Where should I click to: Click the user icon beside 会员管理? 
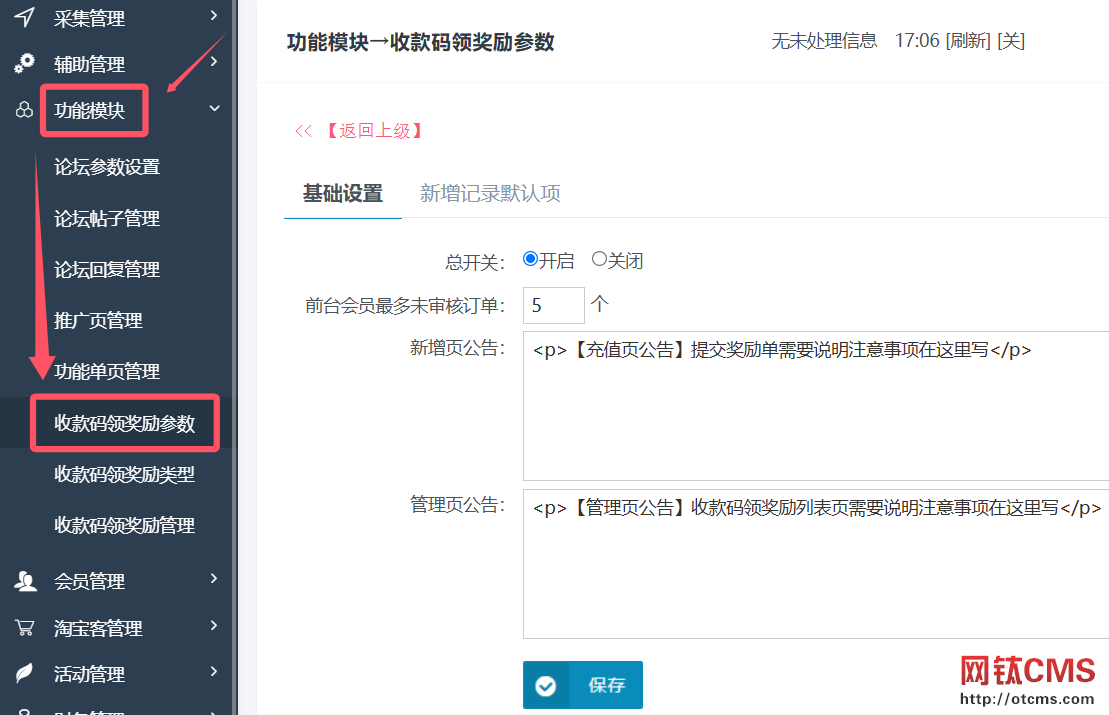(25, 581)
